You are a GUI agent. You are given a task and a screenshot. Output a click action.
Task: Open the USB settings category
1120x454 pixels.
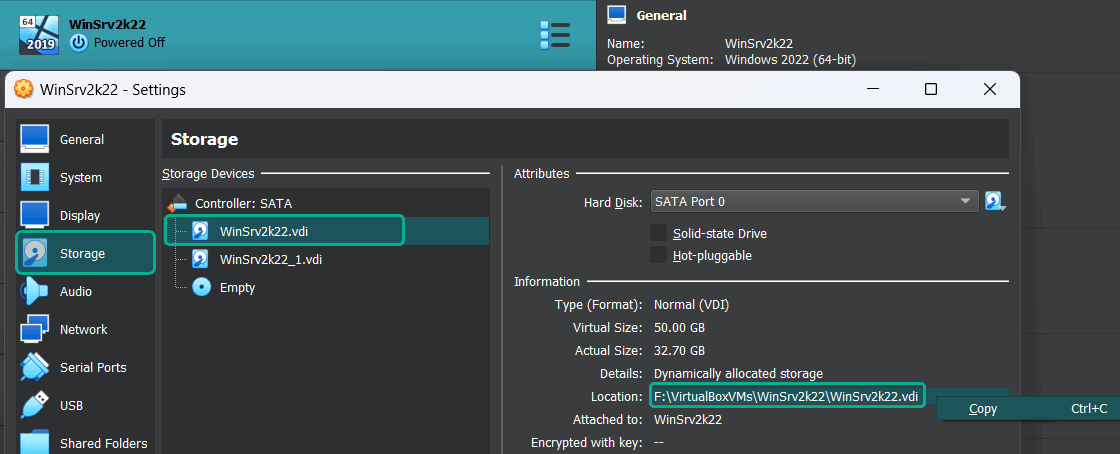[x=84, y=405]
